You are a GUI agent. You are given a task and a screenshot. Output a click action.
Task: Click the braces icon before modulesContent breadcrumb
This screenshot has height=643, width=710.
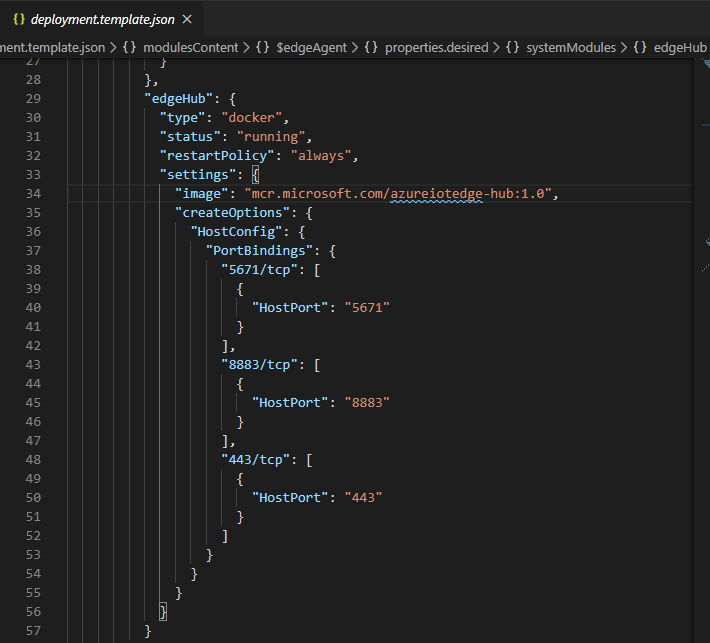[130, 47]
